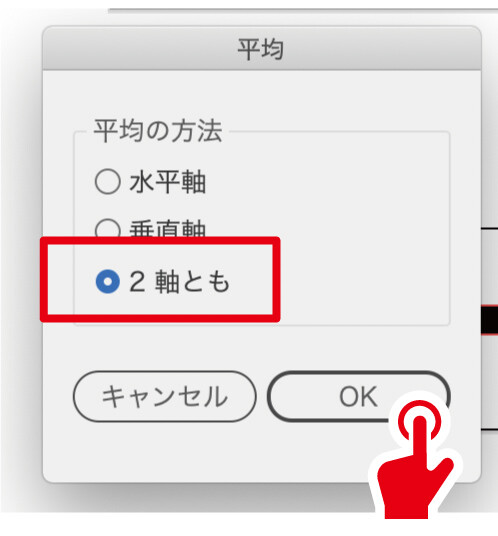This screenshot has width=498, height=536.
Task: Click the 平均の方法 group heading
Action: coord(158,131)
